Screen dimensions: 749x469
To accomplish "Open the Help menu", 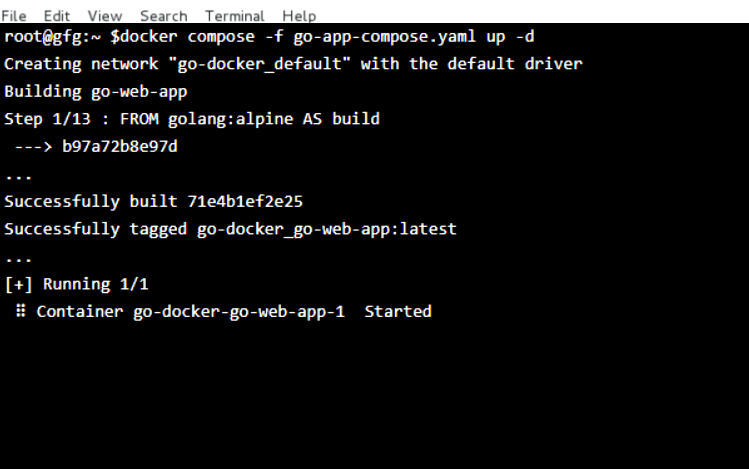I will (298, 16).
